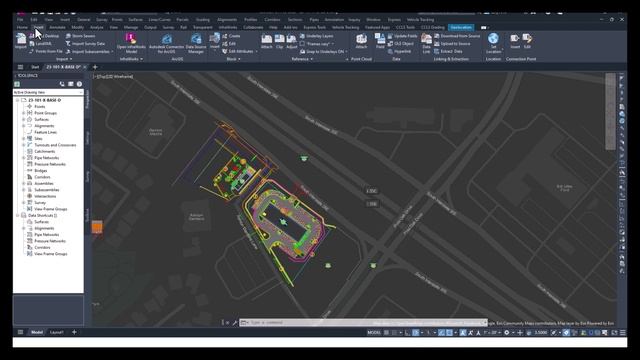Click the Import icon in the ribbon
Viewport: 640px width, 360px height.
pos(20,41)
